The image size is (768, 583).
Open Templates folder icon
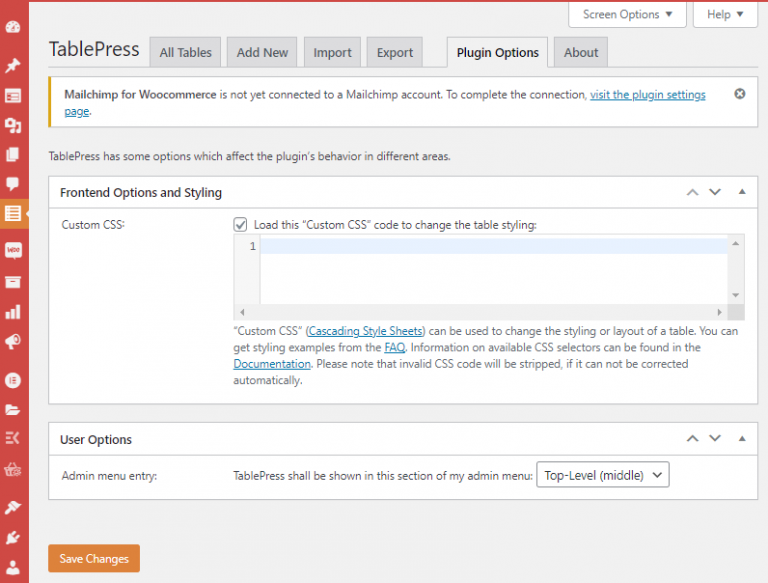point(13,410)
